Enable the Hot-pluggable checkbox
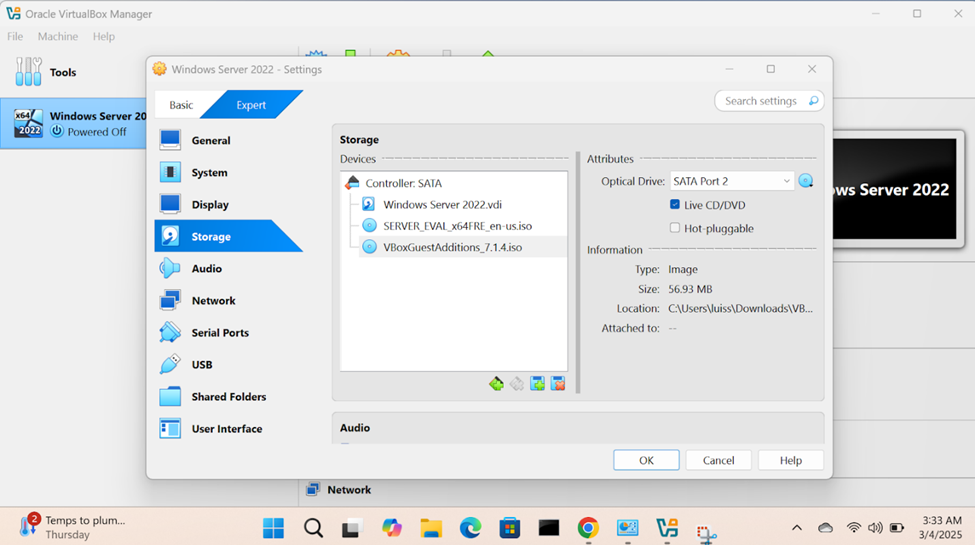The width and height of the screenshot is (975, 545). tap(675, 228)
